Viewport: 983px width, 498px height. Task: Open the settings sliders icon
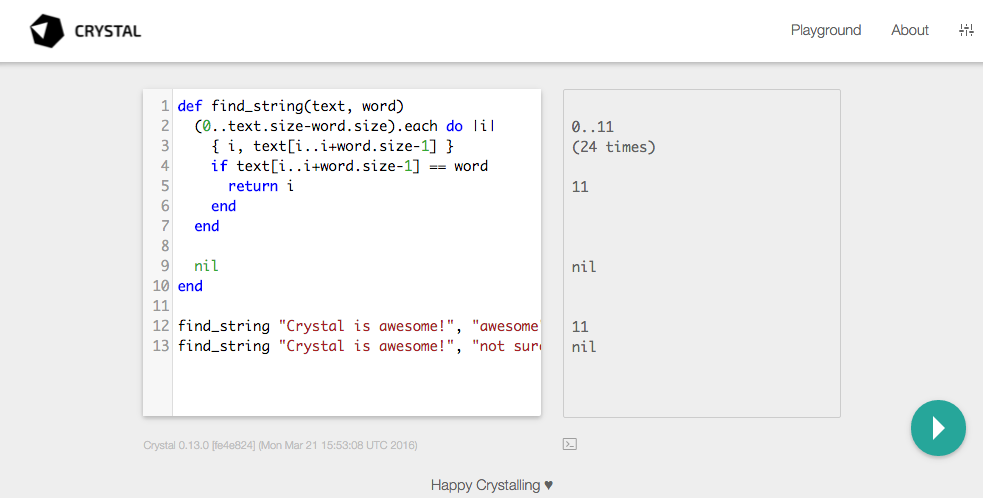click(965, 30)
